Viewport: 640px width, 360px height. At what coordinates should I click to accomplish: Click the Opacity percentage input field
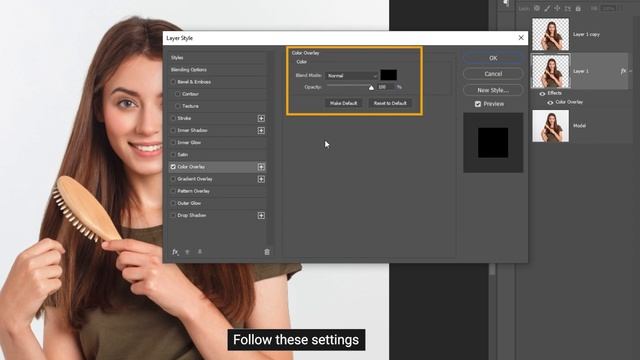click(386, 87)
